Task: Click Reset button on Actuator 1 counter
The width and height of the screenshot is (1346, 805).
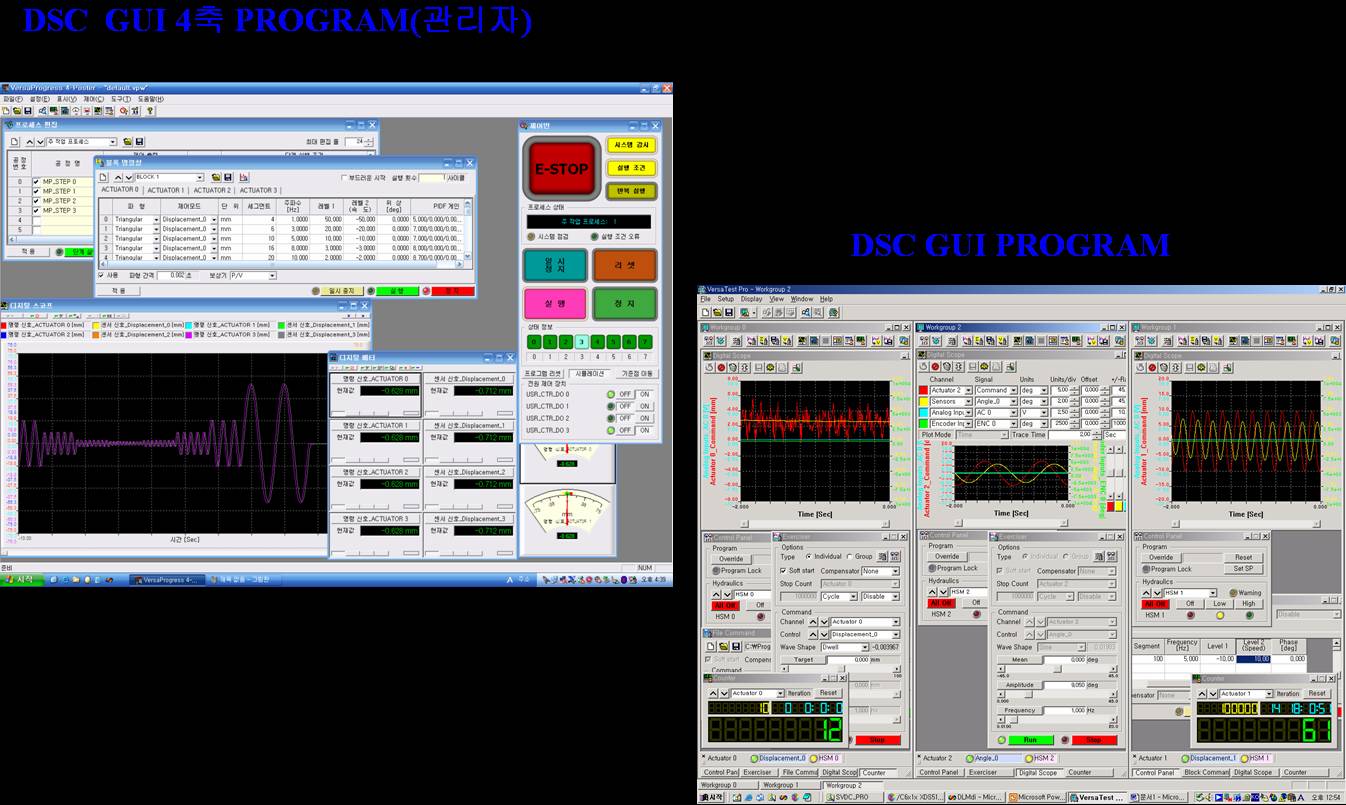Action: (1317, 693)
